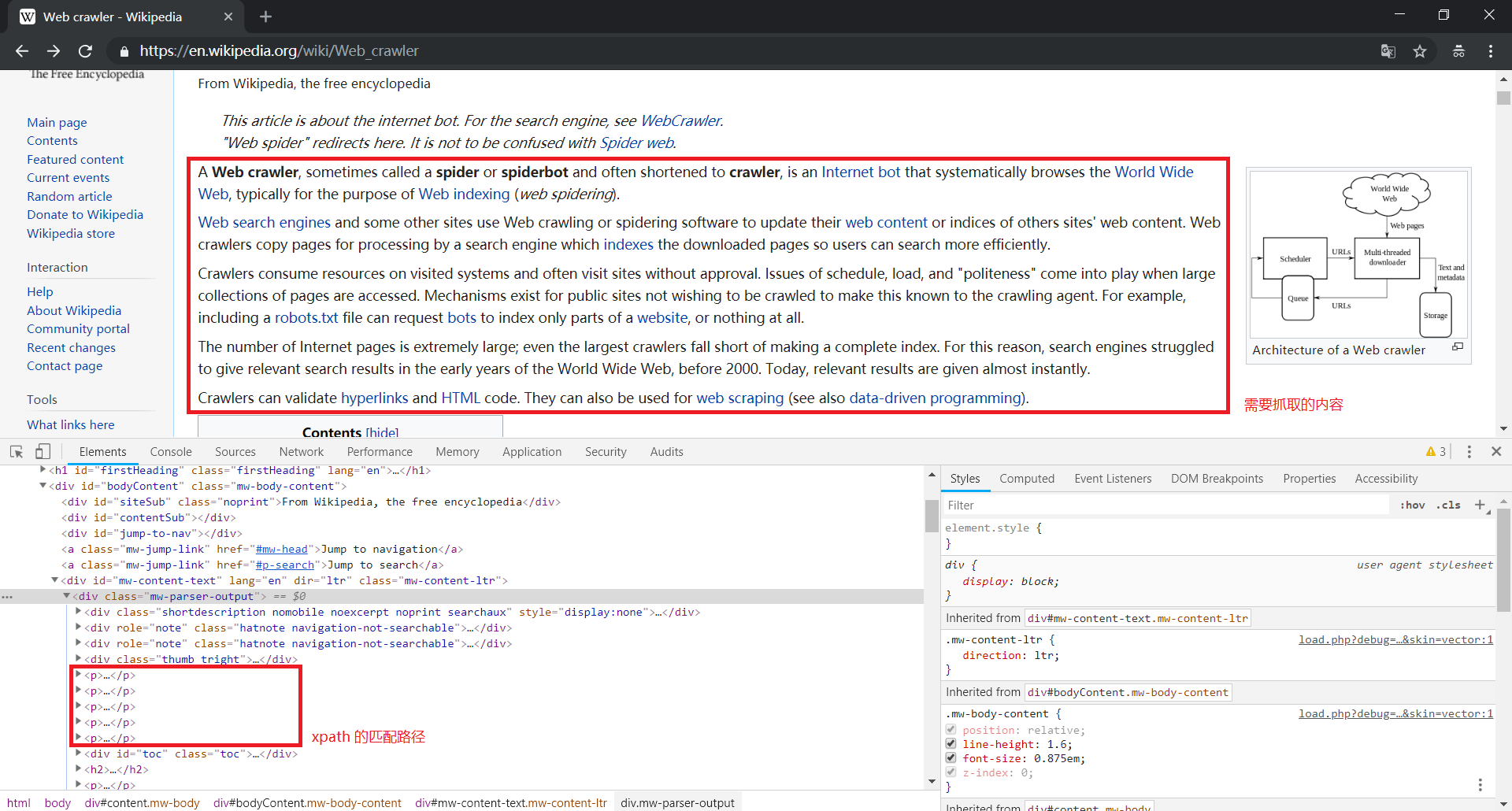This screenshot has height=811, width=1512.
Task: Reload the Web crawler page
Action: tap(85, 51)
